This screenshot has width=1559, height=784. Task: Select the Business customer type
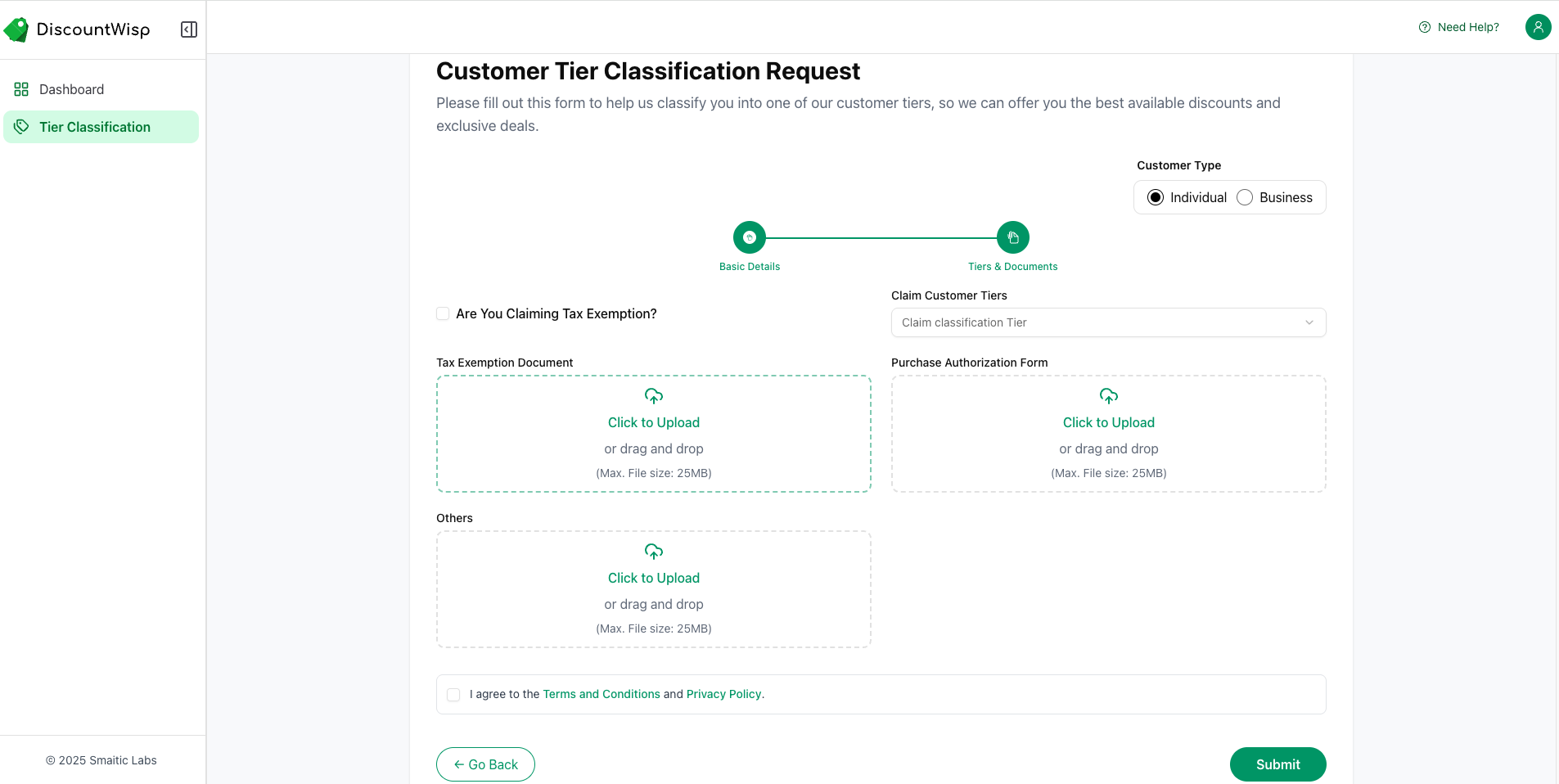pos(1245,197)
